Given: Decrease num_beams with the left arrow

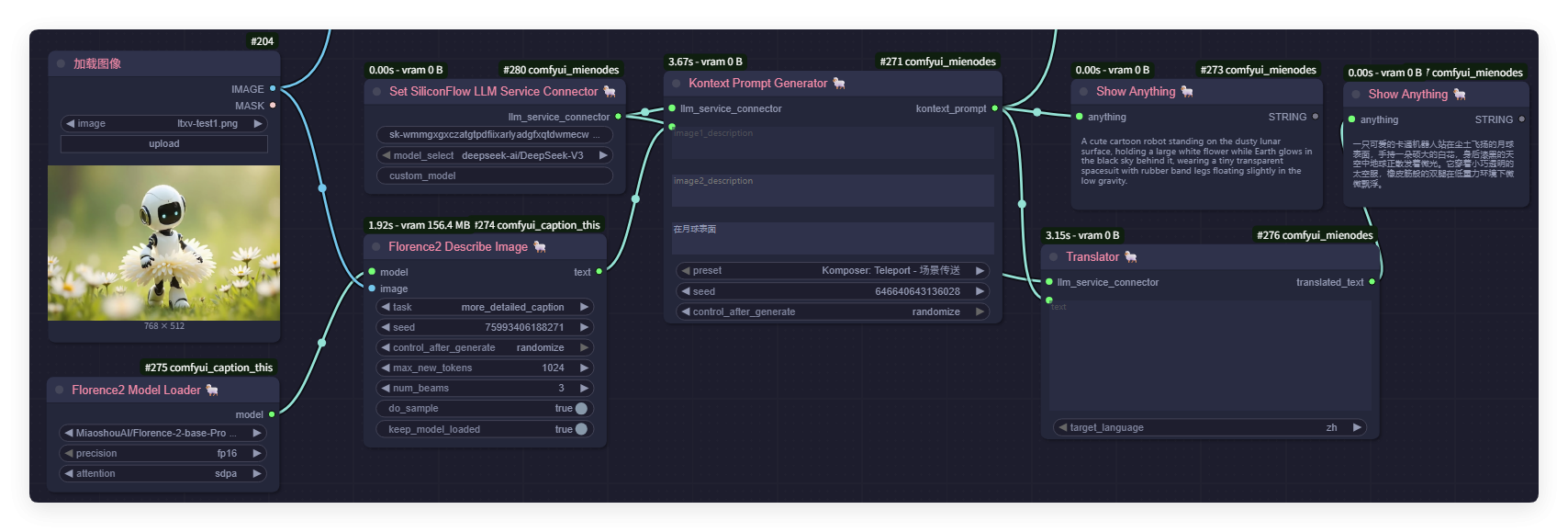Looking at the screenshot, I should click(386, 388).
